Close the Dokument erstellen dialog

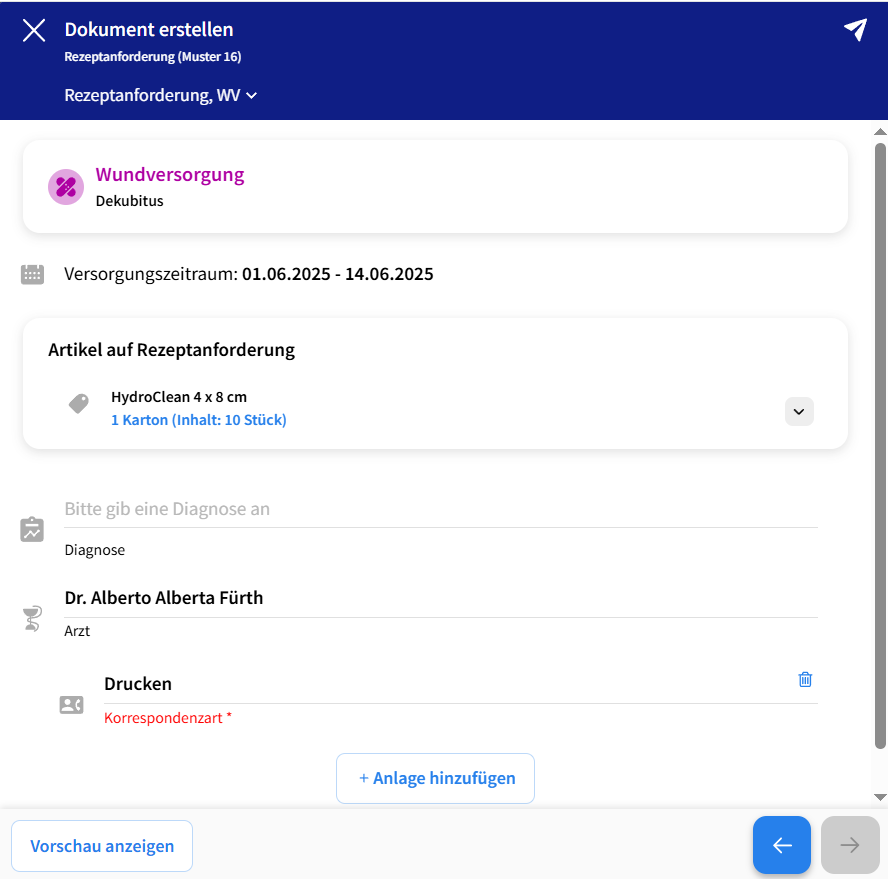point(34,30)
